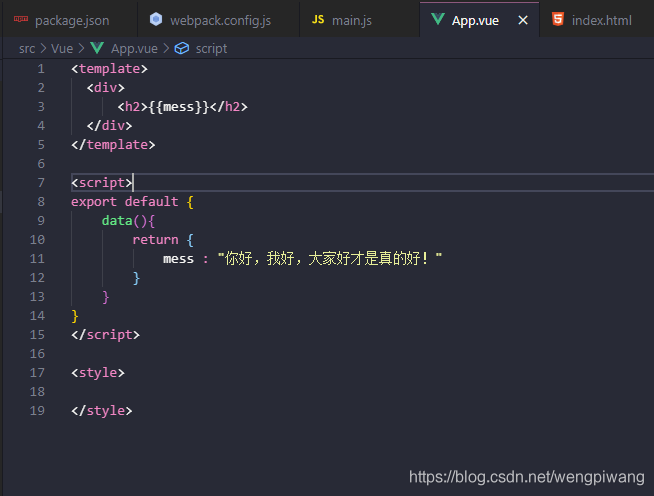Open the webpack.config.js tab
Screen dimensions: 654x496
point(220,20)
